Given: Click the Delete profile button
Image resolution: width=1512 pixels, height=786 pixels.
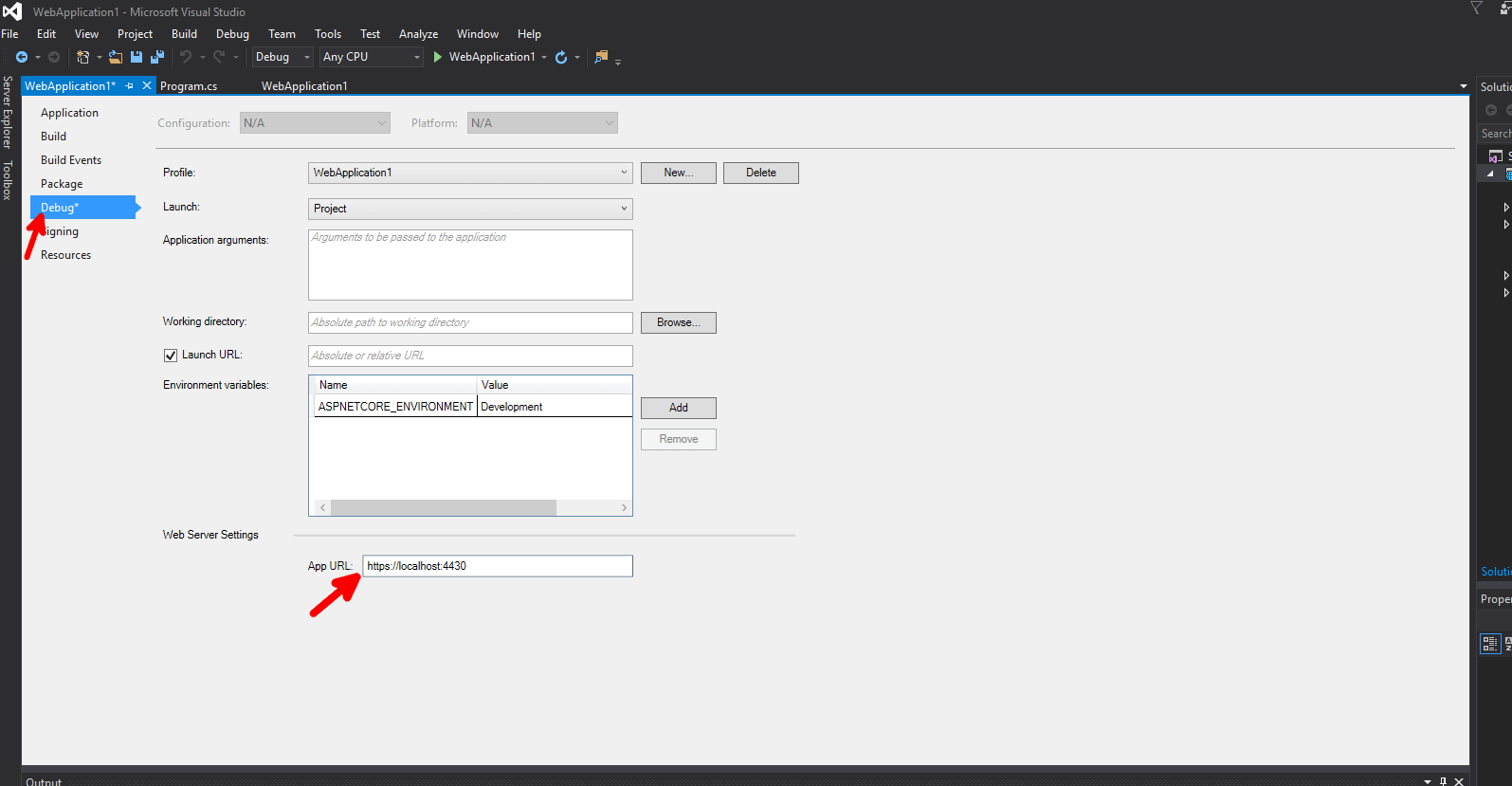Looking at the screenshot, I should pyautogui.click(x=761, y=173).
